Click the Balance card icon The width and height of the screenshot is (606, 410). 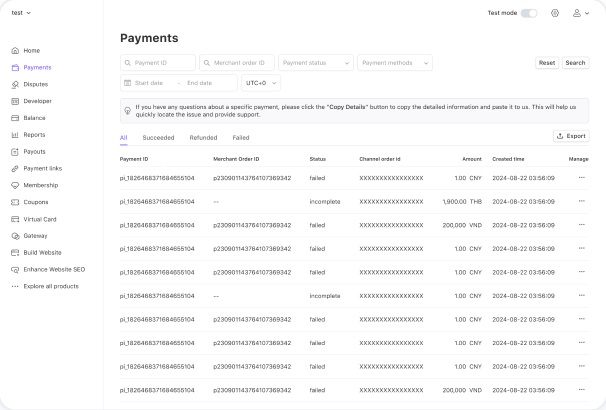[15, 118]
